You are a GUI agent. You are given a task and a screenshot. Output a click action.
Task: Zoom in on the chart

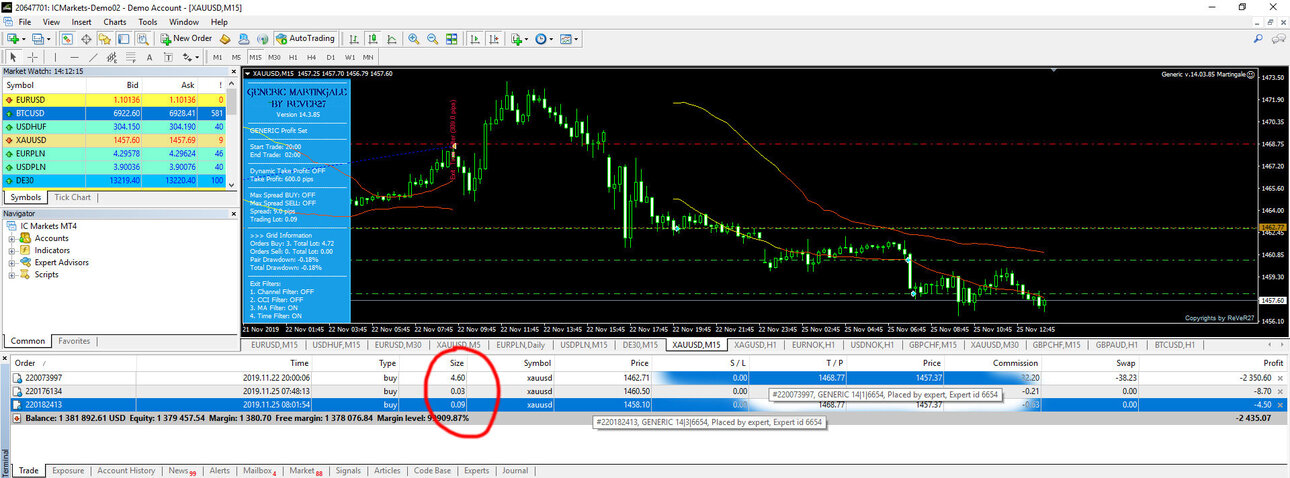414,38
